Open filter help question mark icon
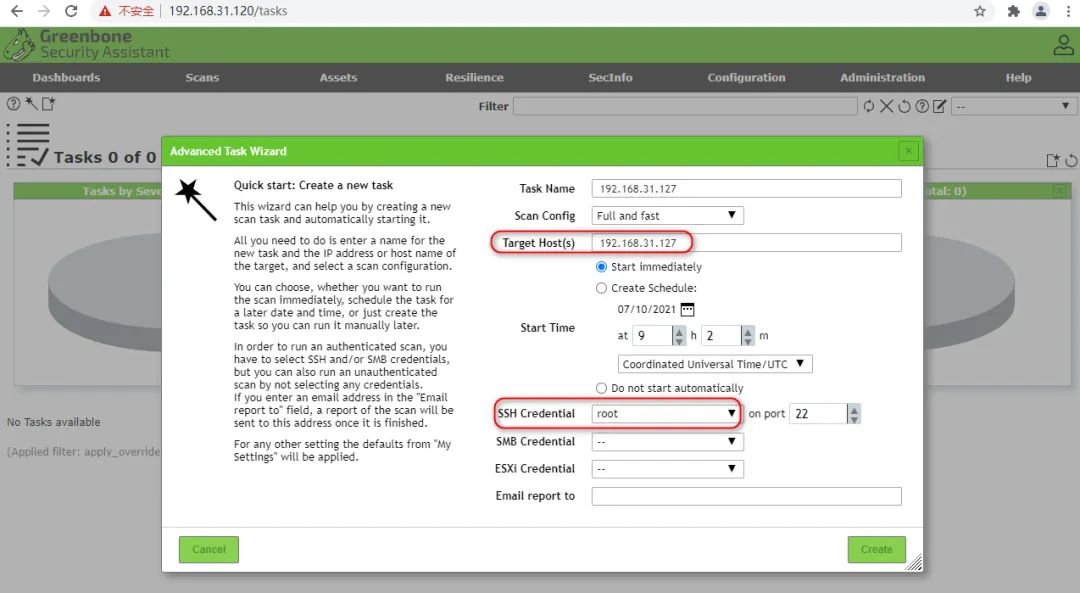The width and height of the screenshot is (1080, 593). 922,106
